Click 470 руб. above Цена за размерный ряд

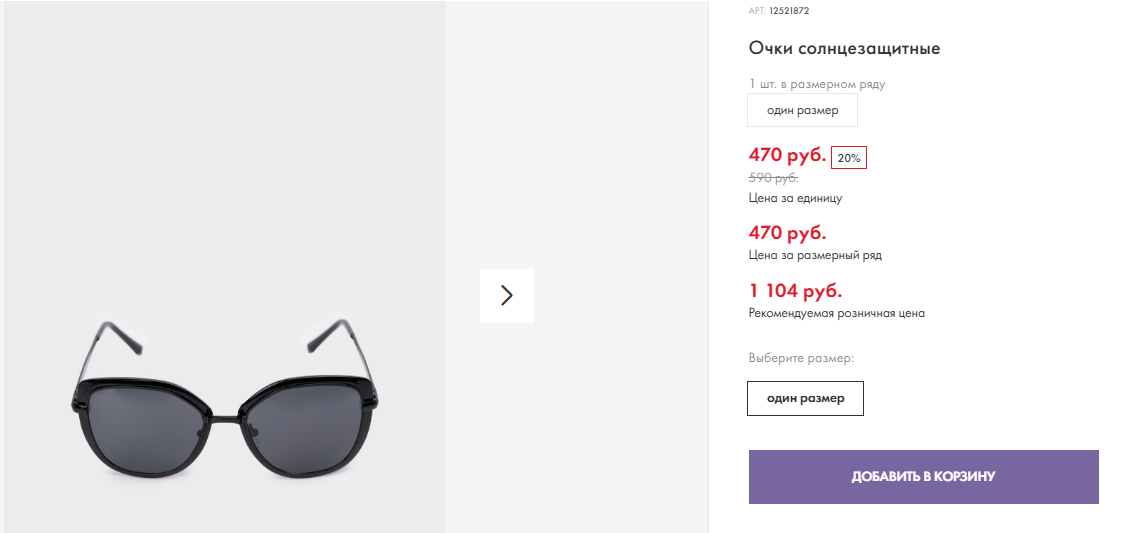(787, 233)
